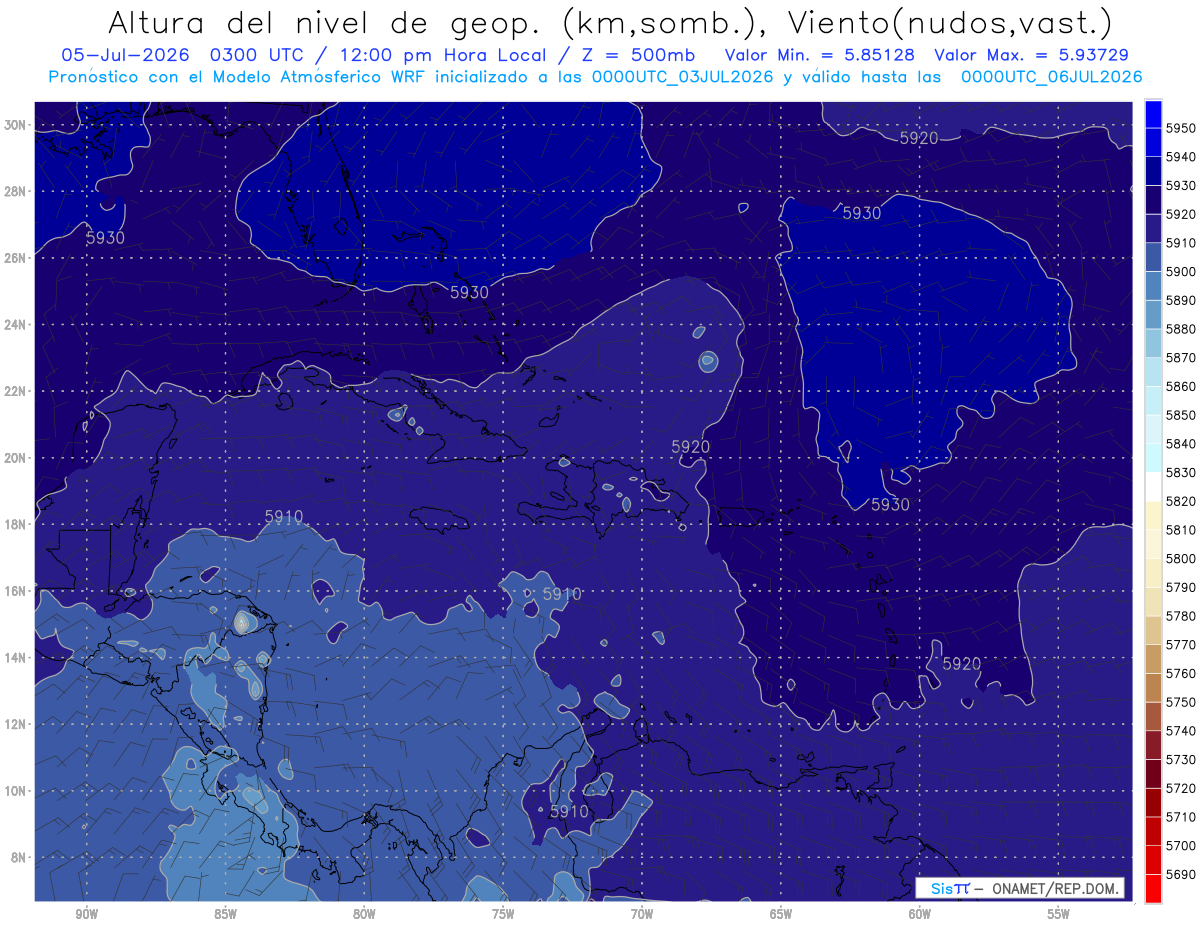Click the 55W longitude axis label
This screenshot has height=927, width=1200.
pyautogui.click(x=1059, y=914)
